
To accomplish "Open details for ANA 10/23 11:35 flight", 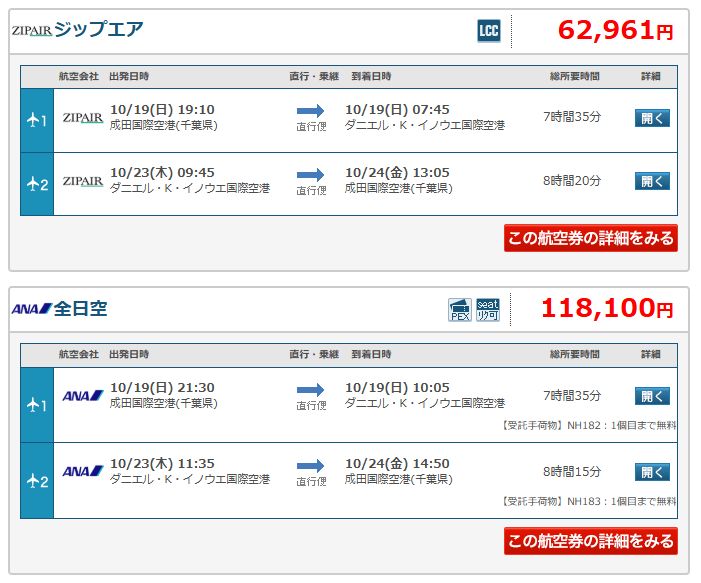I will tap(652, 472).
